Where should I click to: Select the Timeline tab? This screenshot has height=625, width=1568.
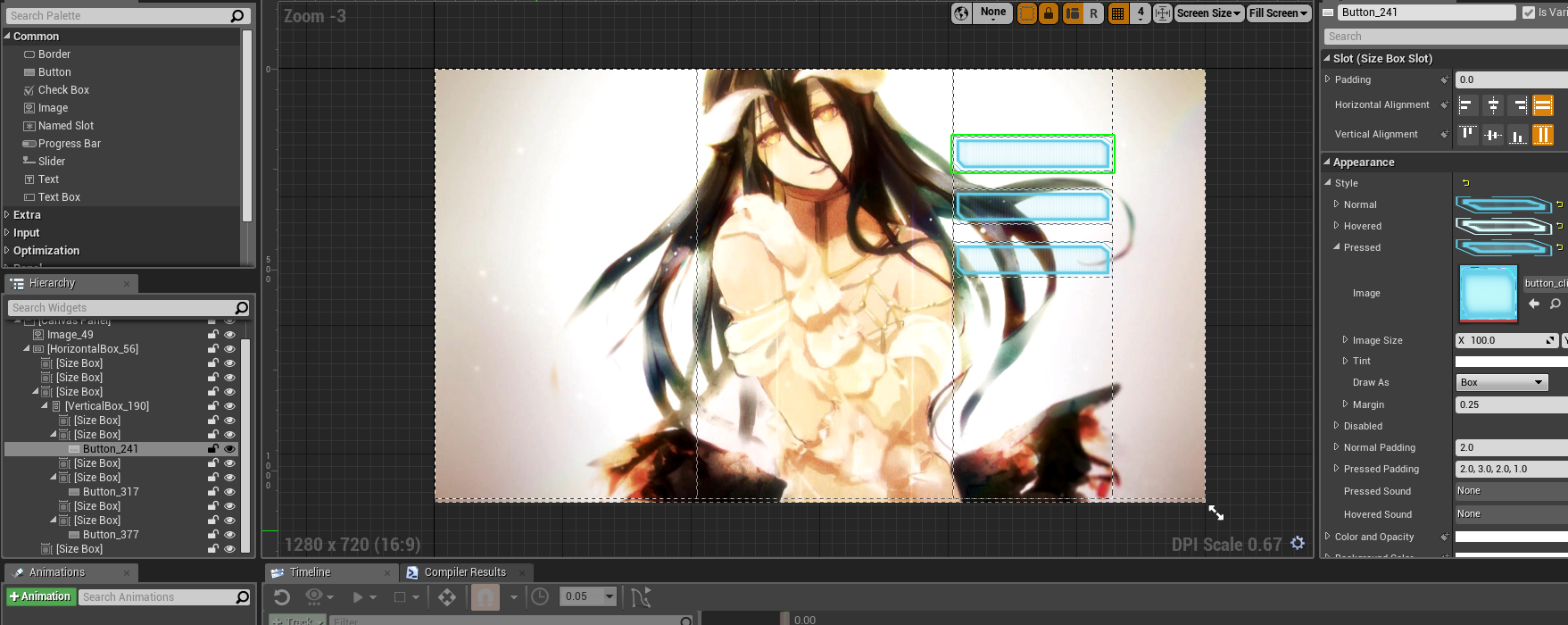[x=310, y=572]
